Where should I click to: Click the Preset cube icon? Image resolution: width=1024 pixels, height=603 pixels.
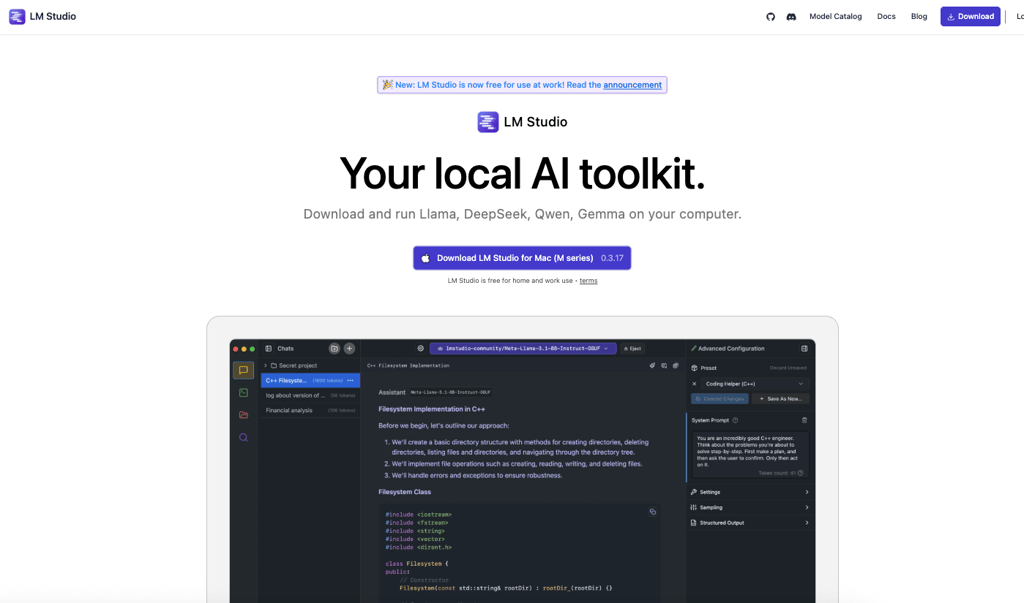tap(694, 368)
